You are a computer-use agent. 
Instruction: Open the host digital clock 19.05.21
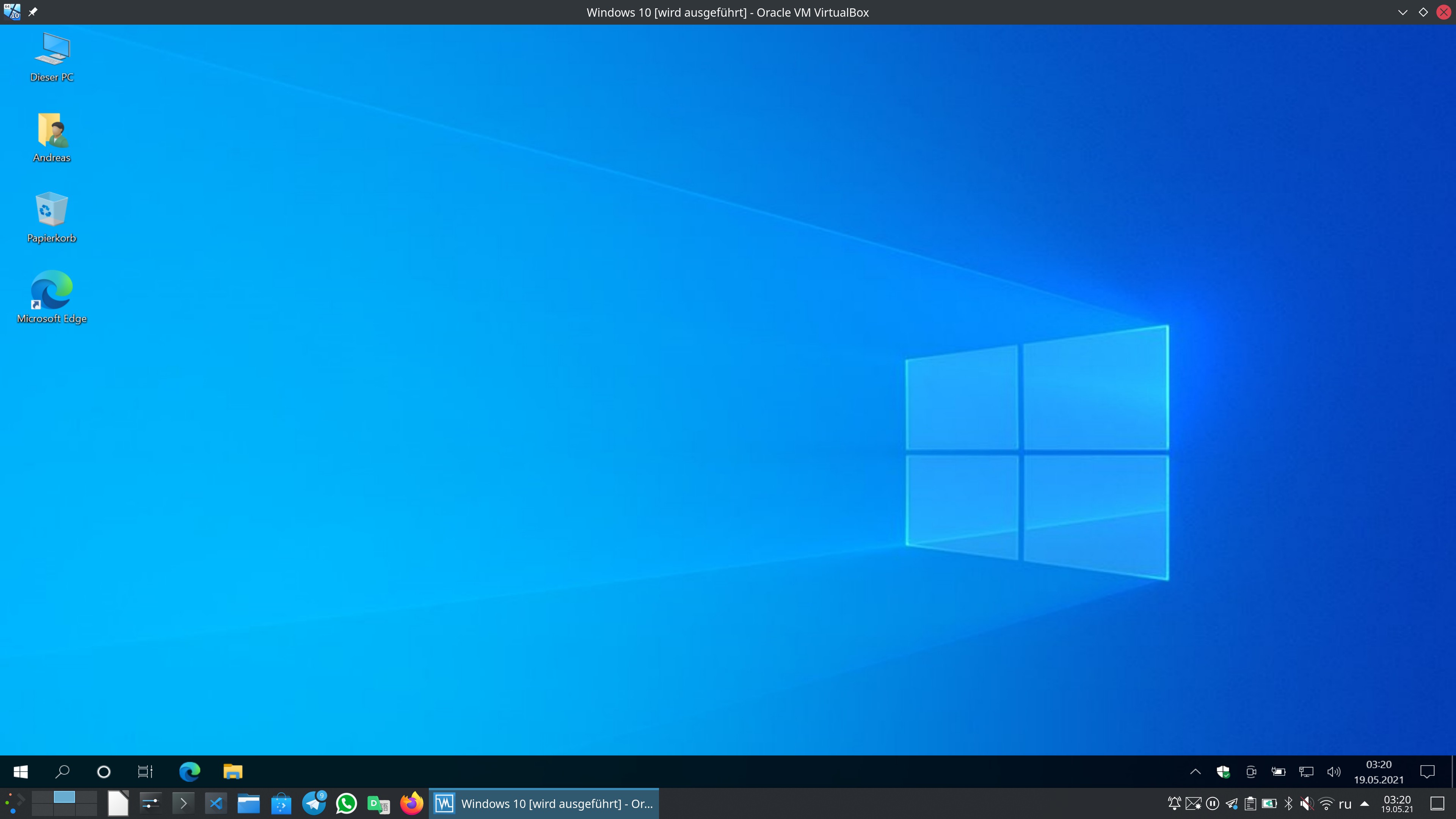pos(1397,804)
